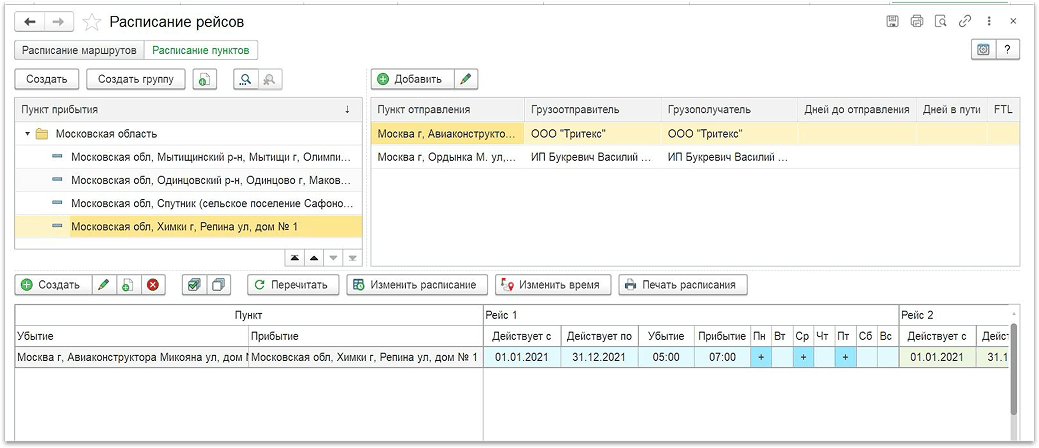Viewport: 1039px width, 448px height.
Task: Click the Перечитать button
Action: [293, 285]
